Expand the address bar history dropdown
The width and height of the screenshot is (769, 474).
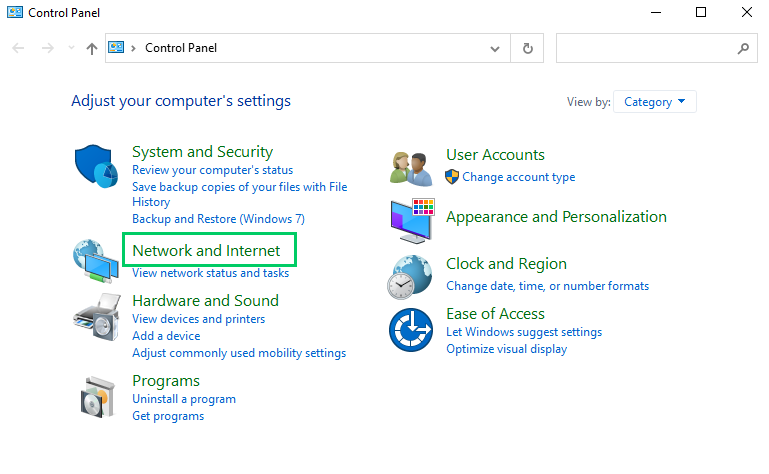[x=495, y=49]
